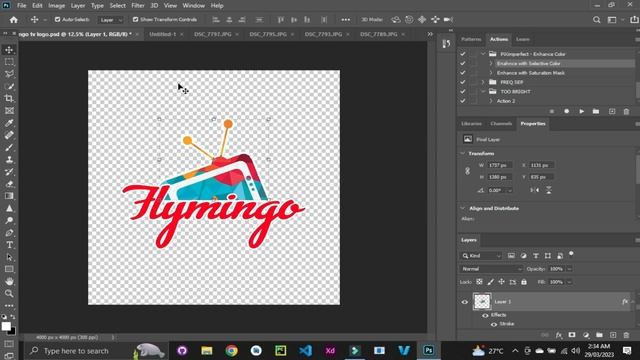Screen dimensions: 640x360
Task: Select the Pen tool
Action: (9, 233)
